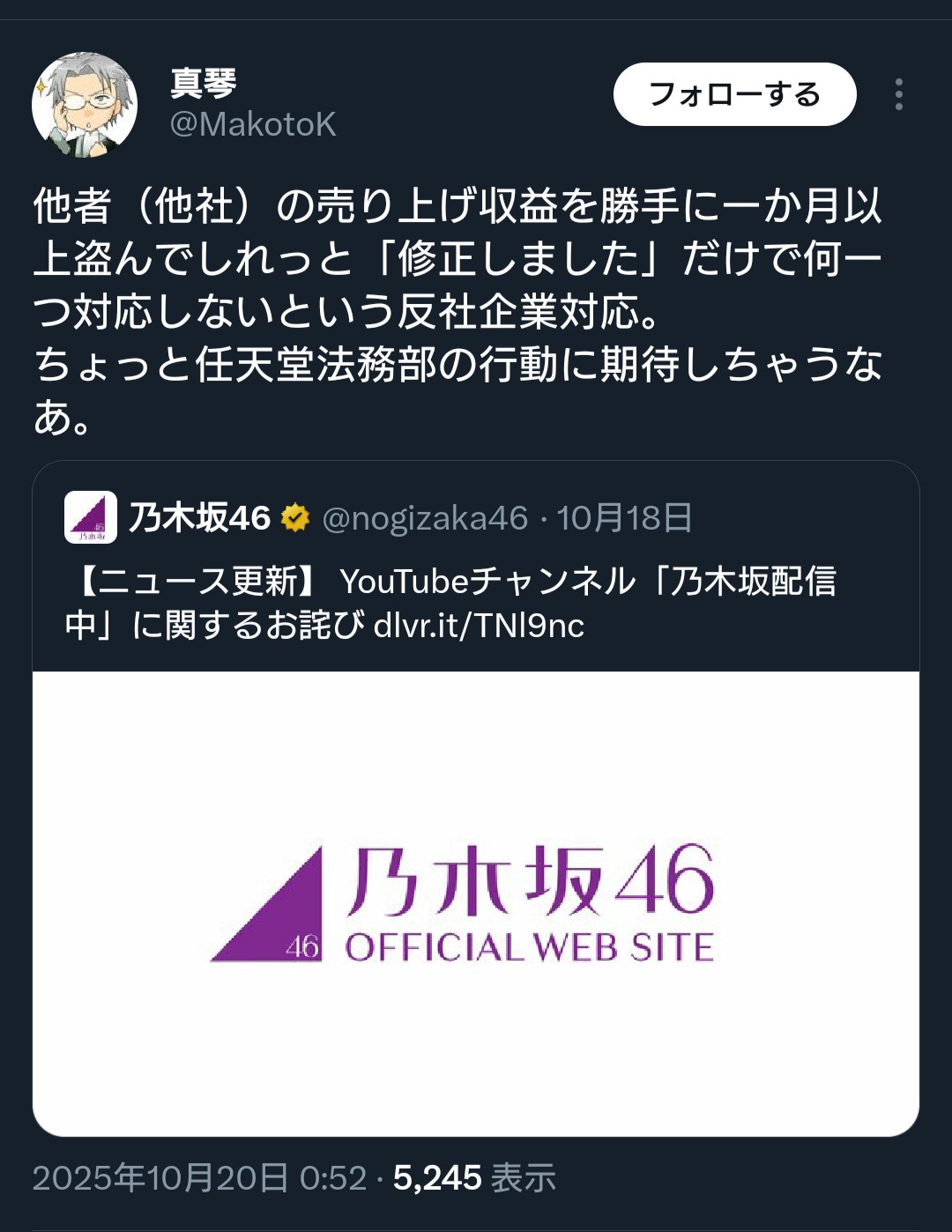The image size is (952, 1232).
Task: Click the small 乃木坂46 account avatar icon
Action: click(91, 517)
